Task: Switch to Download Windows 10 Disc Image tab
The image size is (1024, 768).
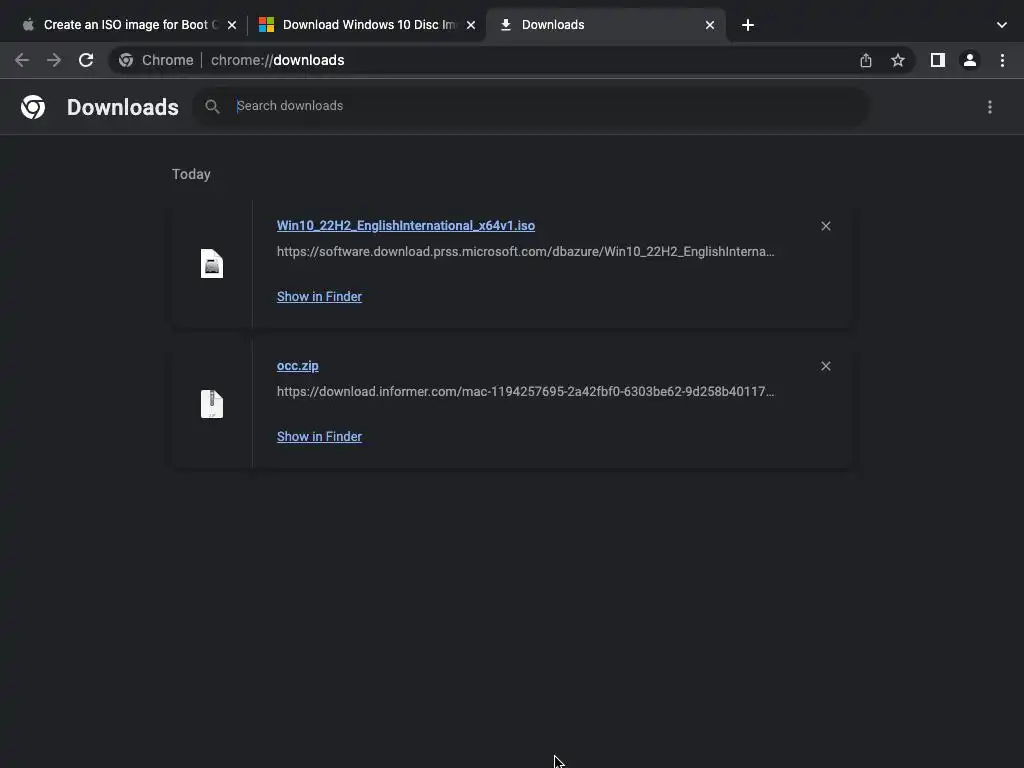Action: 365,25
